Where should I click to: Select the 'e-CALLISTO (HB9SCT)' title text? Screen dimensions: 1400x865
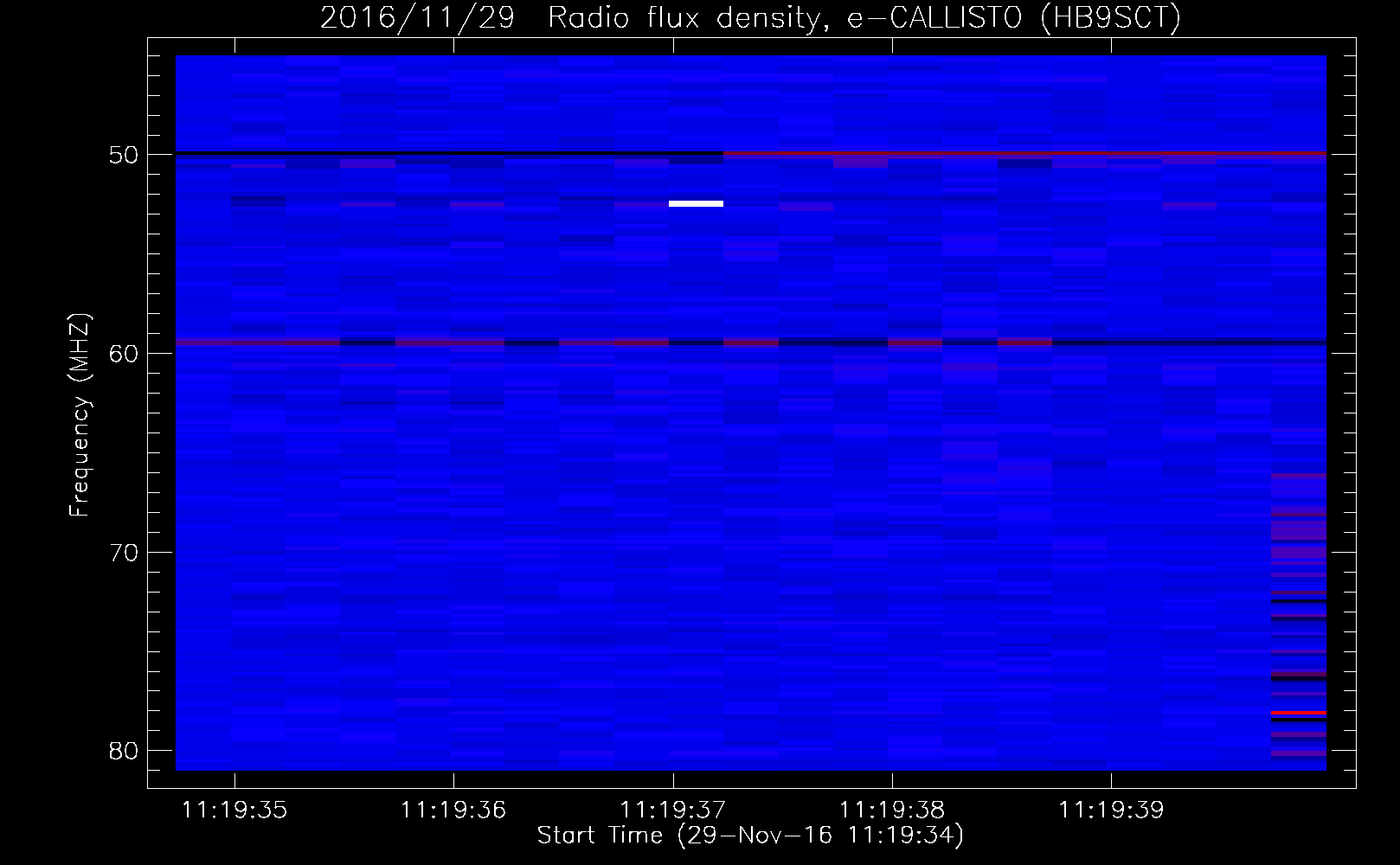pos(1014,18)
